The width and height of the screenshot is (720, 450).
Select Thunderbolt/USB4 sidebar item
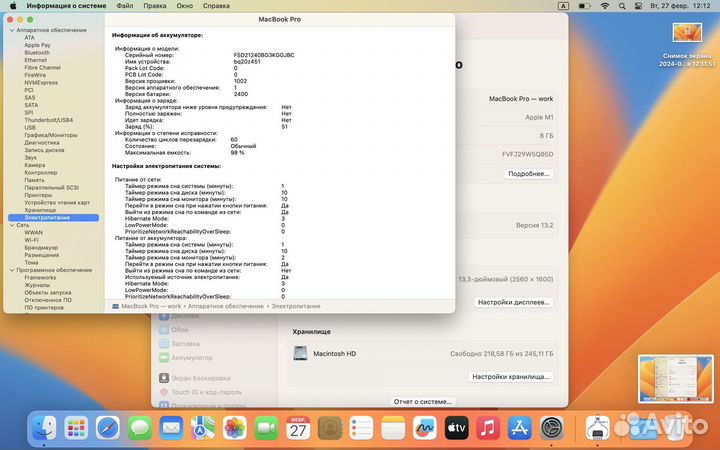(x=49, y=120)
